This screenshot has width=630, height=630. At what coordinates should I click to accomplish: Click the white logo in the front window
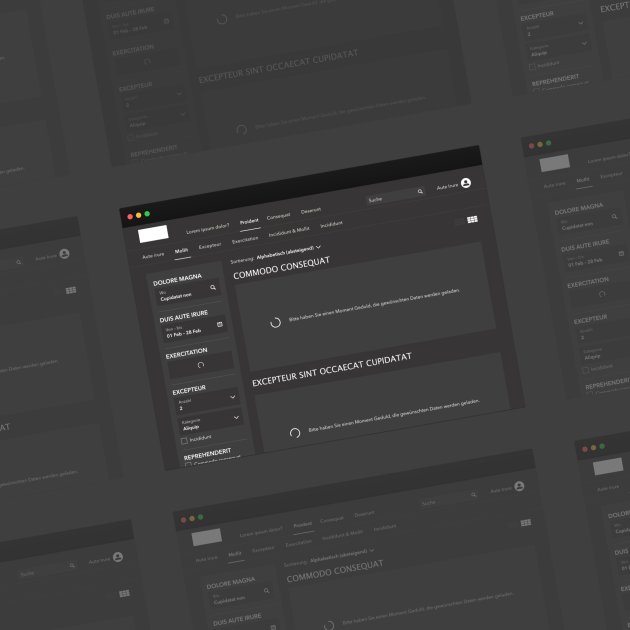coord(153,234)
